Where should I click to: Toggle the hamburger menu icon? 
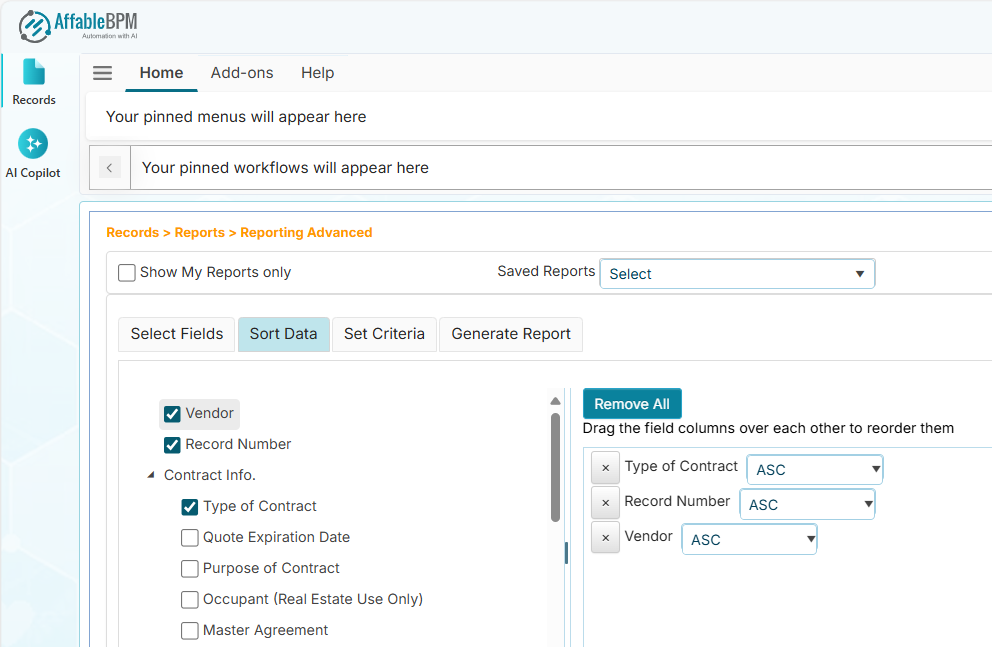(x=102, y=73)
